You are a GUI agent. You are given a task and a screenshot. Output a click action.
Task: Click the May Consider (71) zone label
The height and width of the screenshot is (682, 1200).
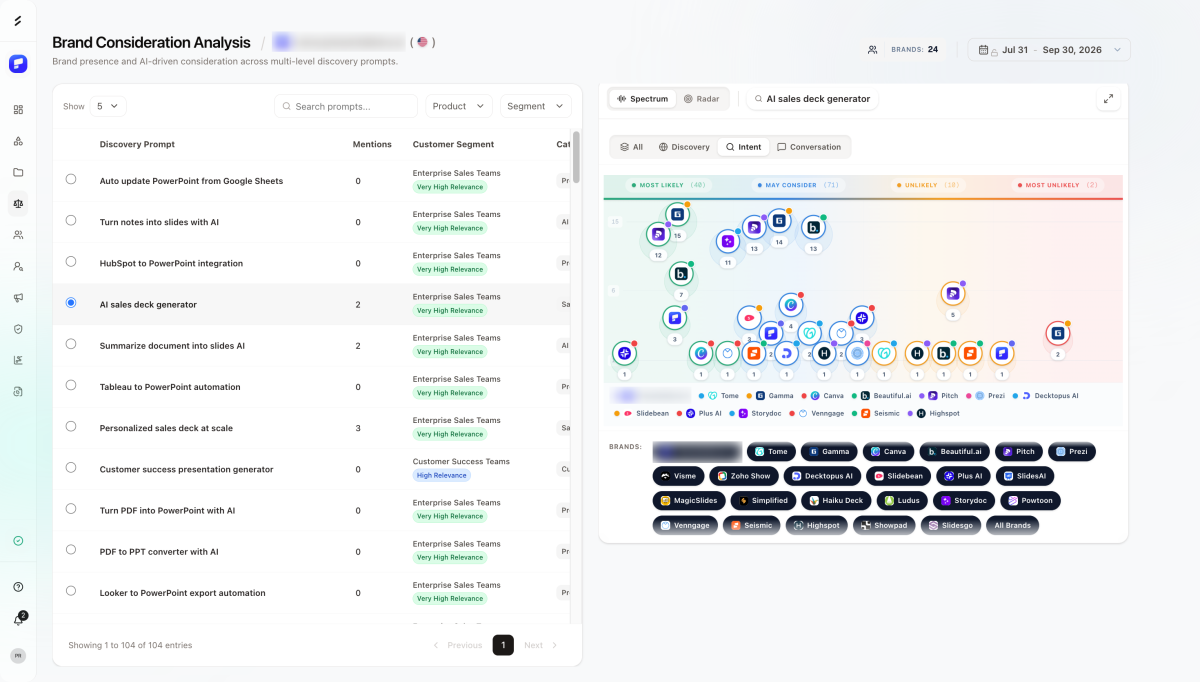click(x=797, y=185)
